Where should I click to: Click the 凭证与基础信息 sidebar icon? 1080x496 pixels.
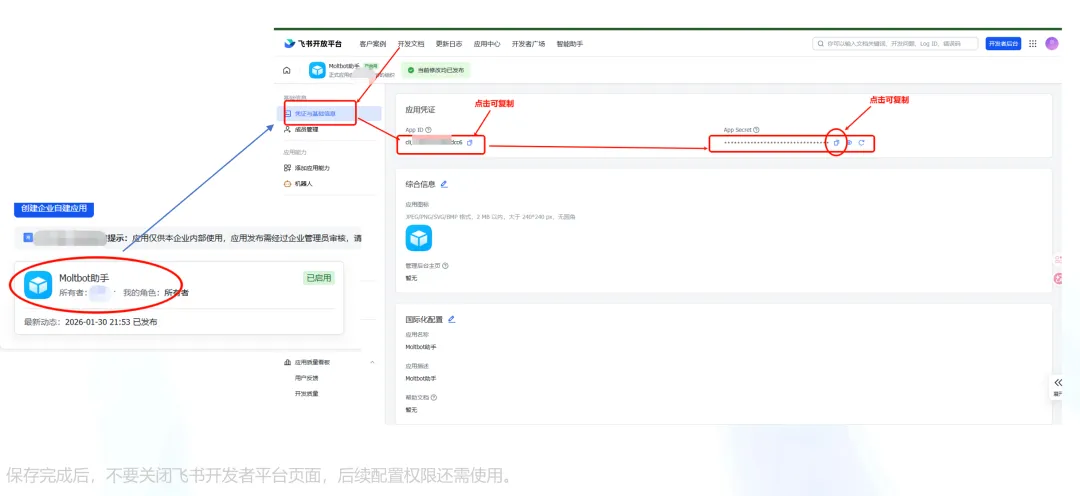coord(287,113)
